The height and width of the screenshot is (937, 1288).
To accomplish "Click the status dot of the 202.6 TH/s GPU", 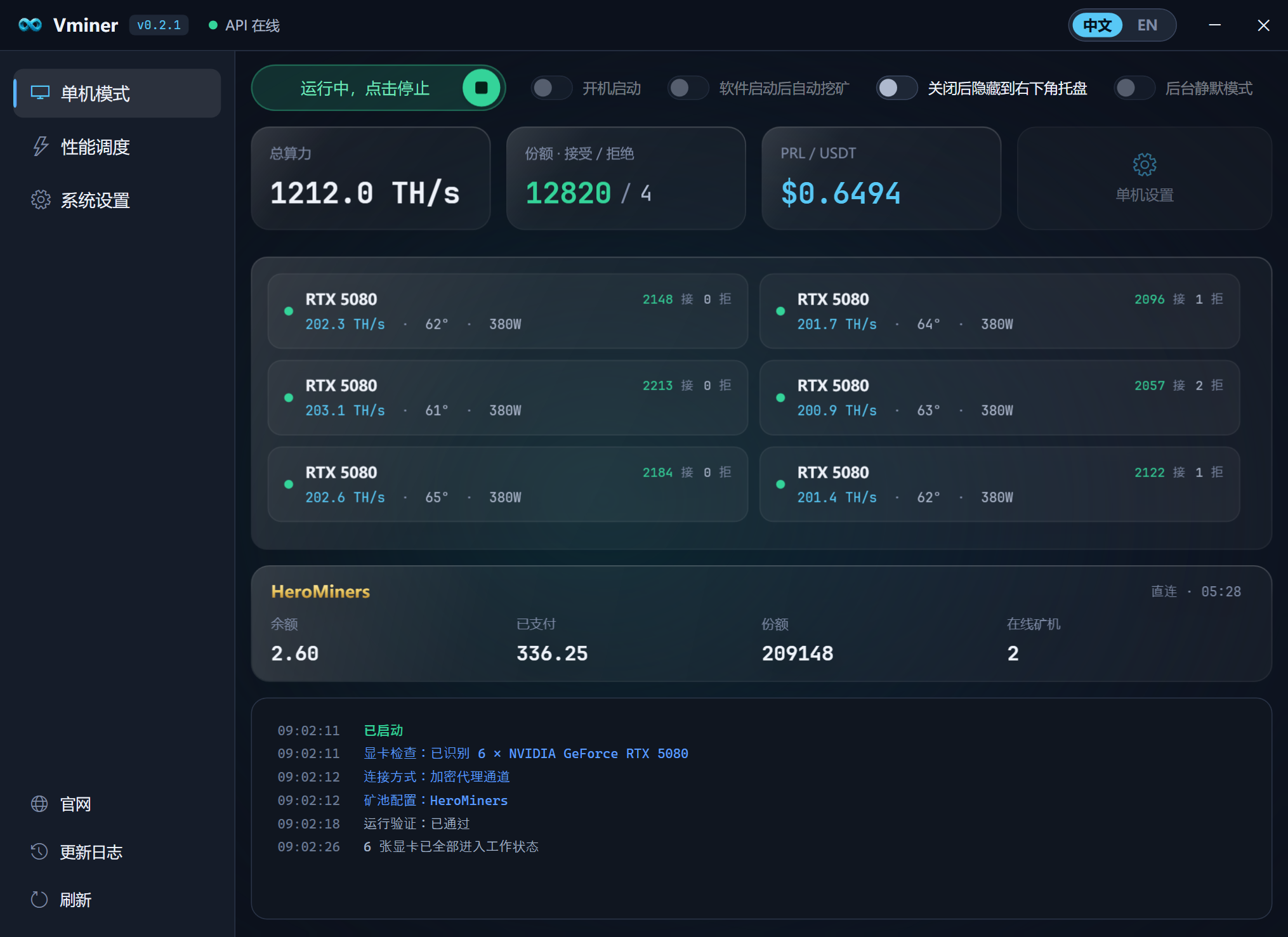I will click(x=289, y=484).
